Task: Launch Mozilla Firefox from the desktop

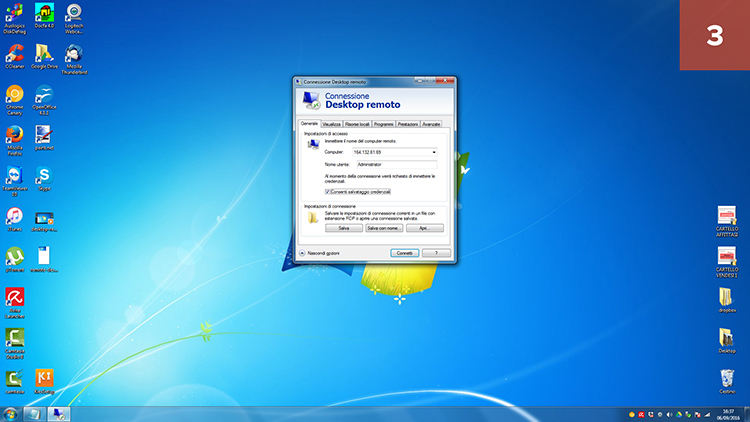Action: pyautogui.click(x=14, y=135)
